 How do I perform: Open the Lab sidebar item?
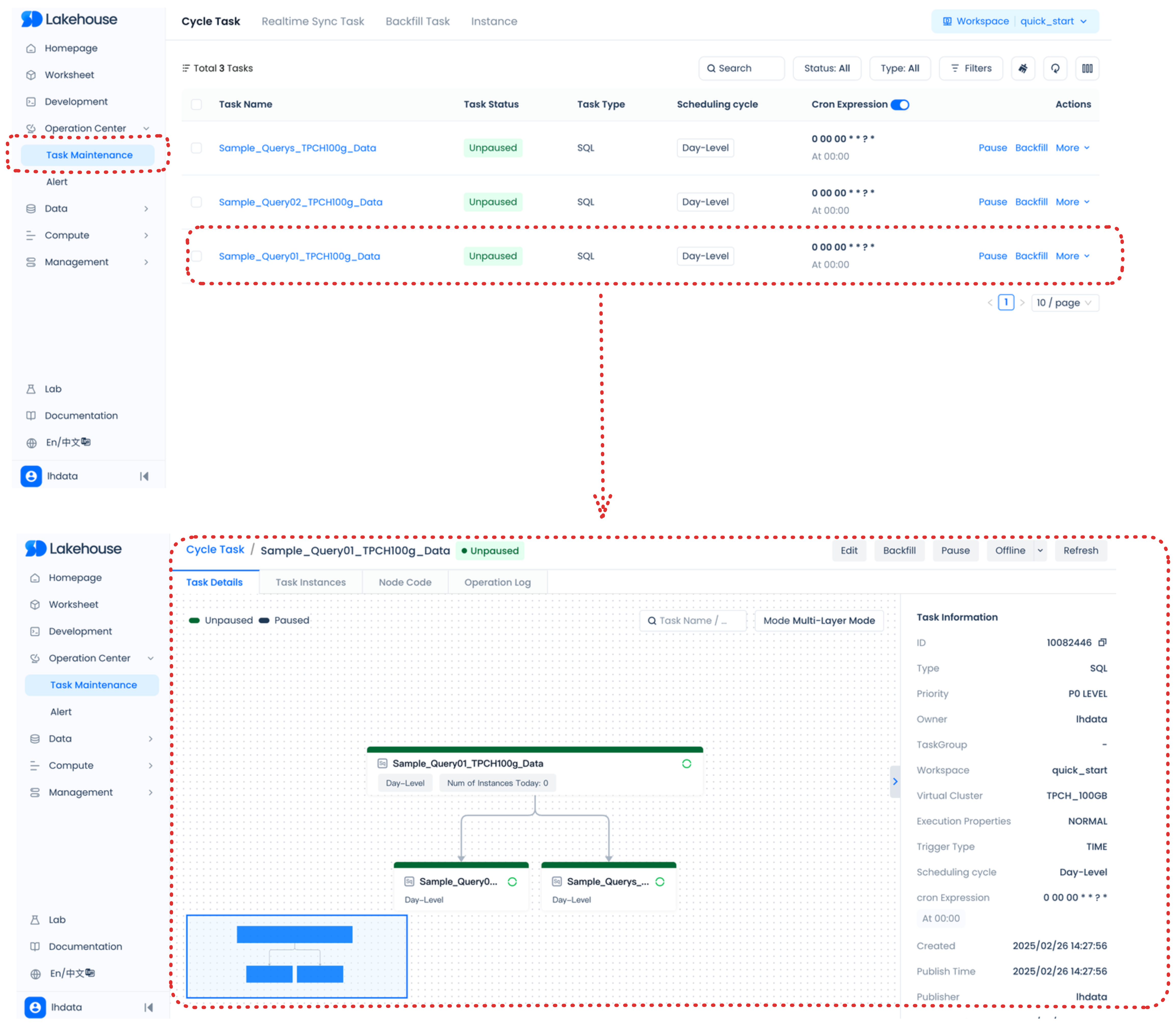point(53,389)
